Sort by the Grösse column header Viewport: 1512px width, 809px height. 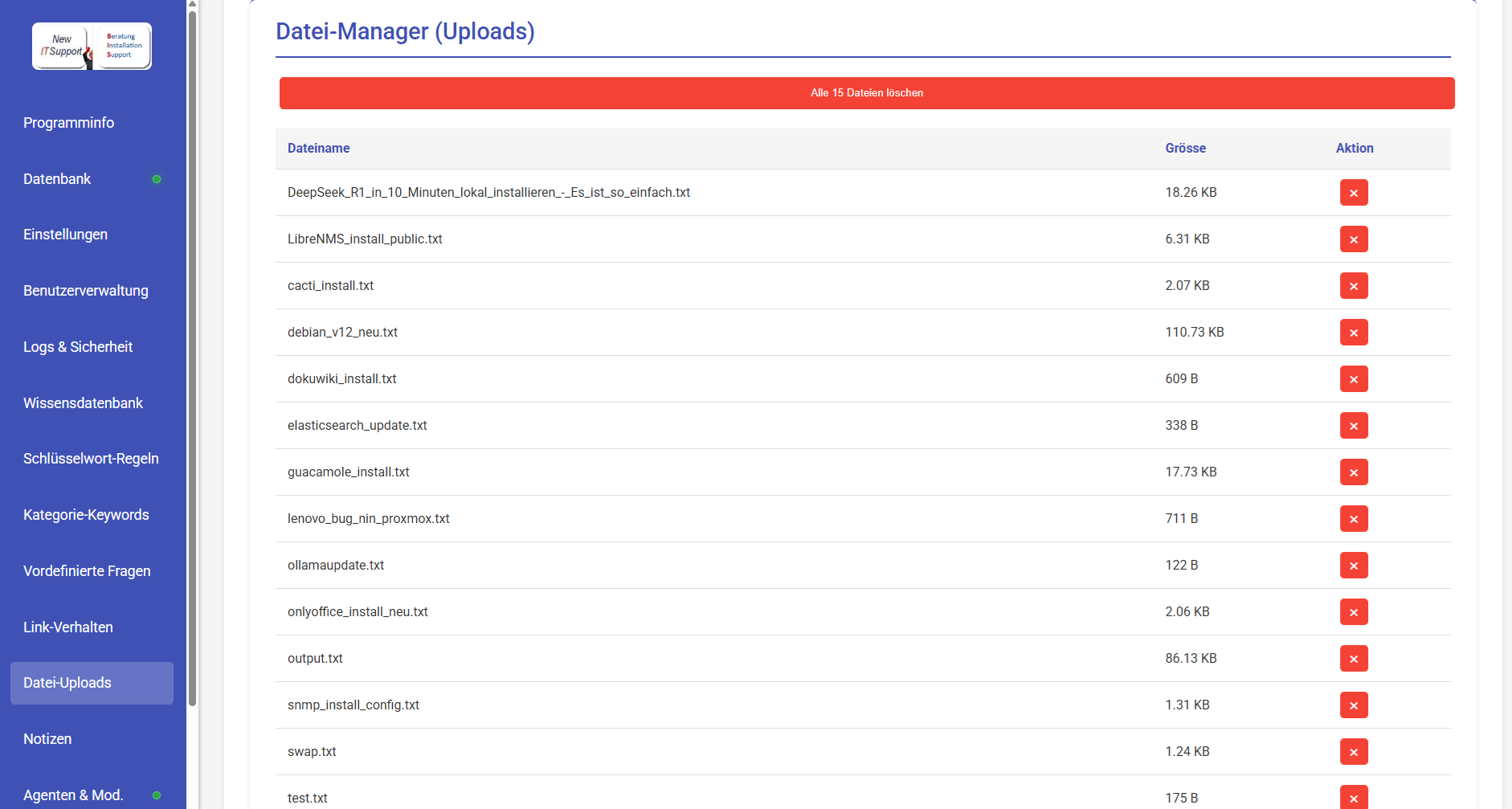pyautogui.click(x=1185, y=149)
